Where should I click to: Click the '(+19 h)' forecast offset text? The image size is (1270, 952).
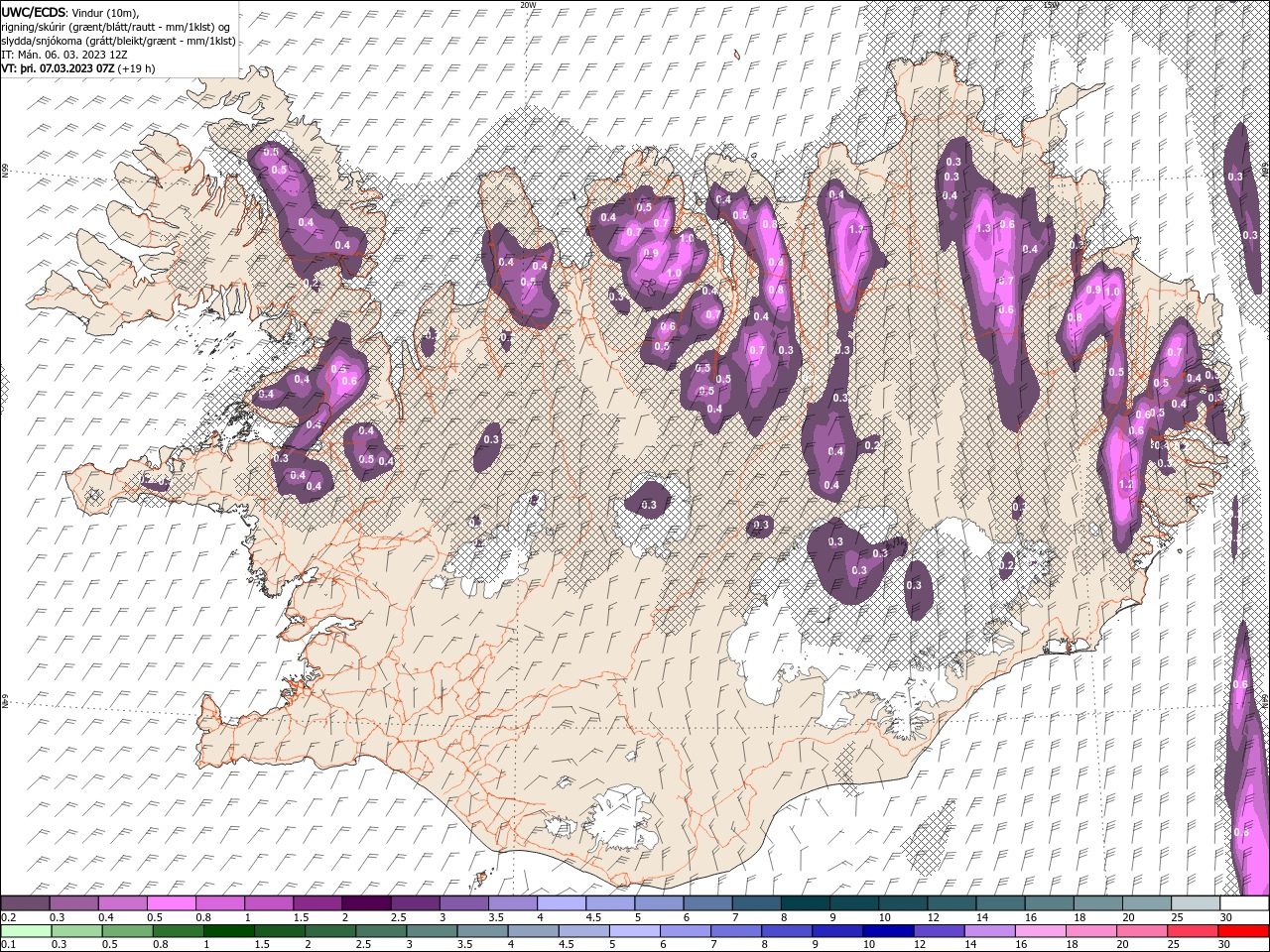pos(136,68)
